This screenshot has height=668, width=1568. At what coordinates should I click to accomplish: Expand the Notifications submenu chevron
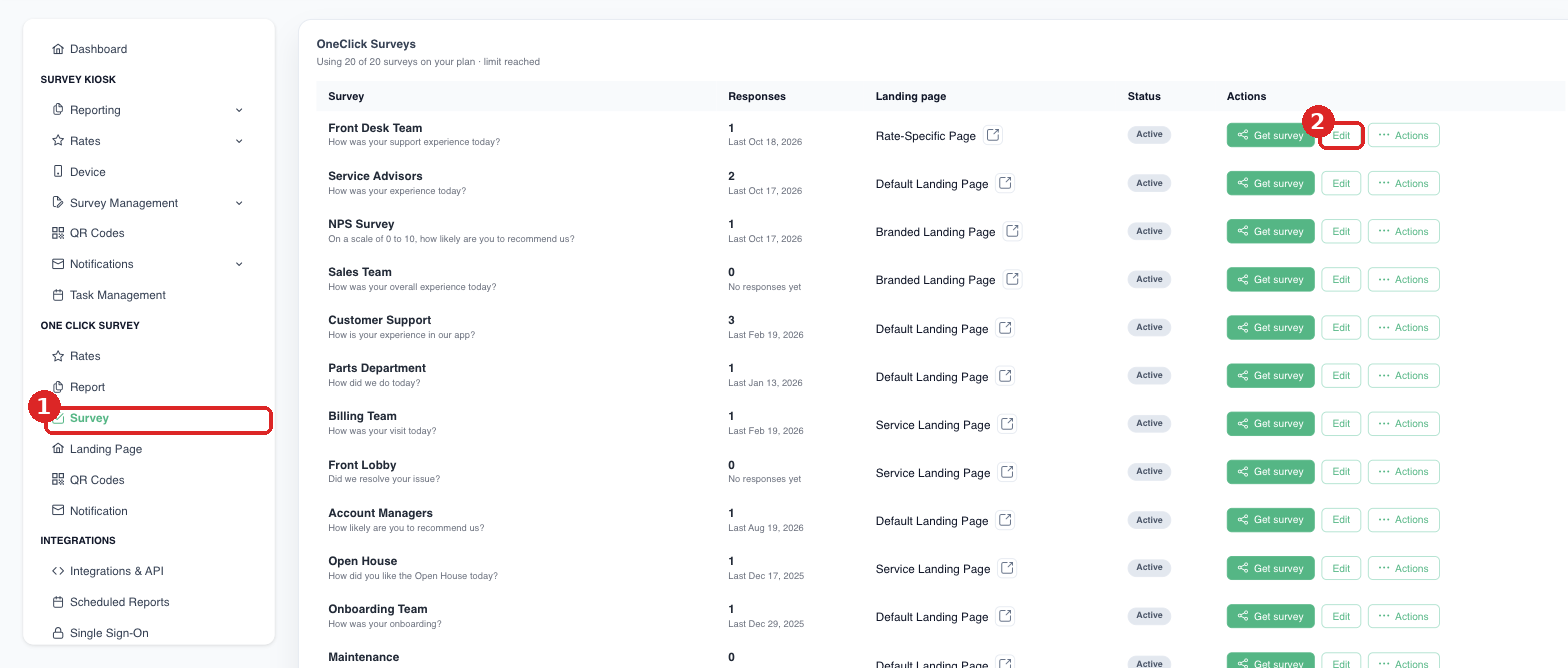click(239, 264)
